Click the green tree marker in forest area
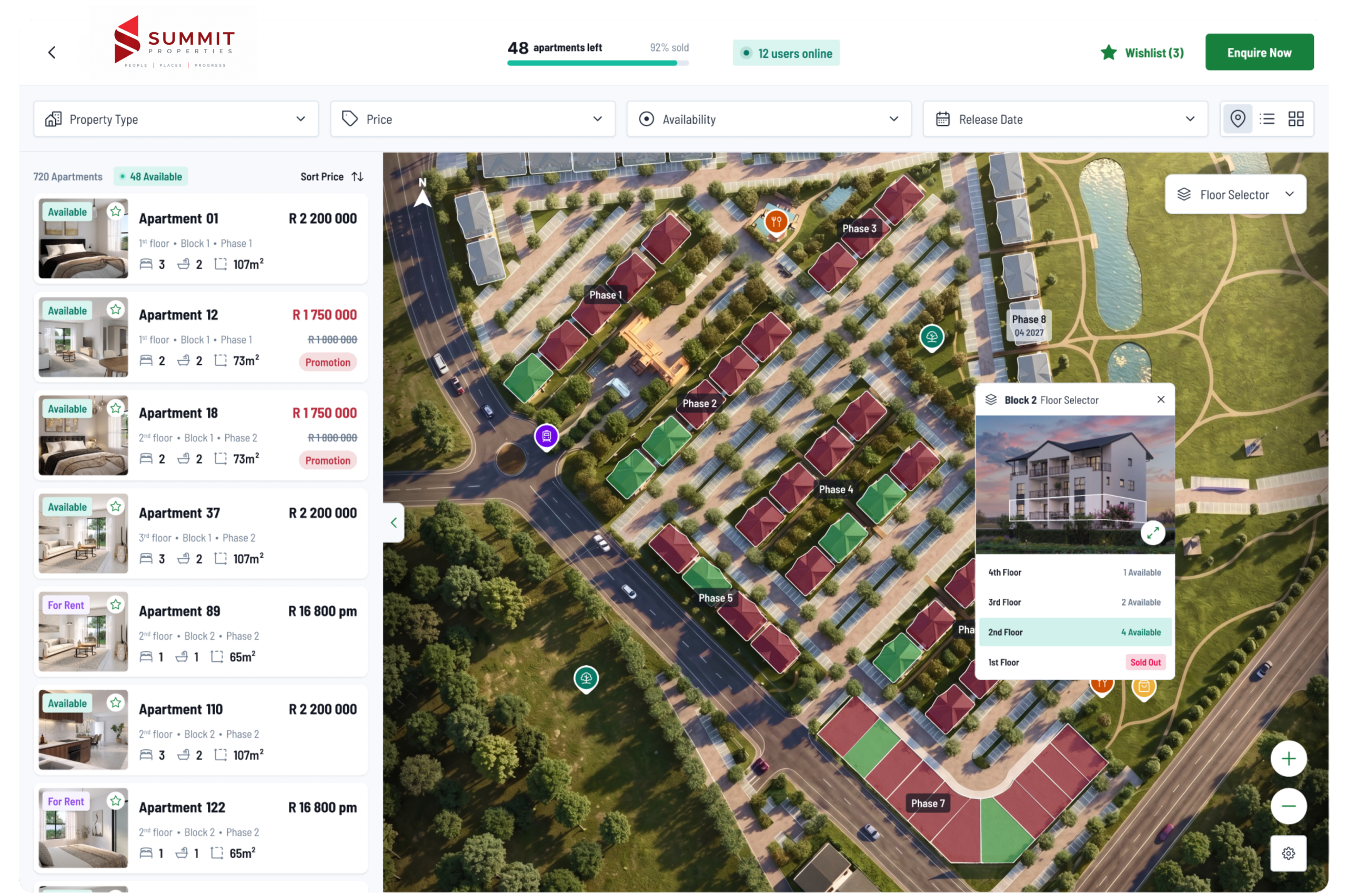1347x896 pixels. pyautogui.click(x=586, y=679)
